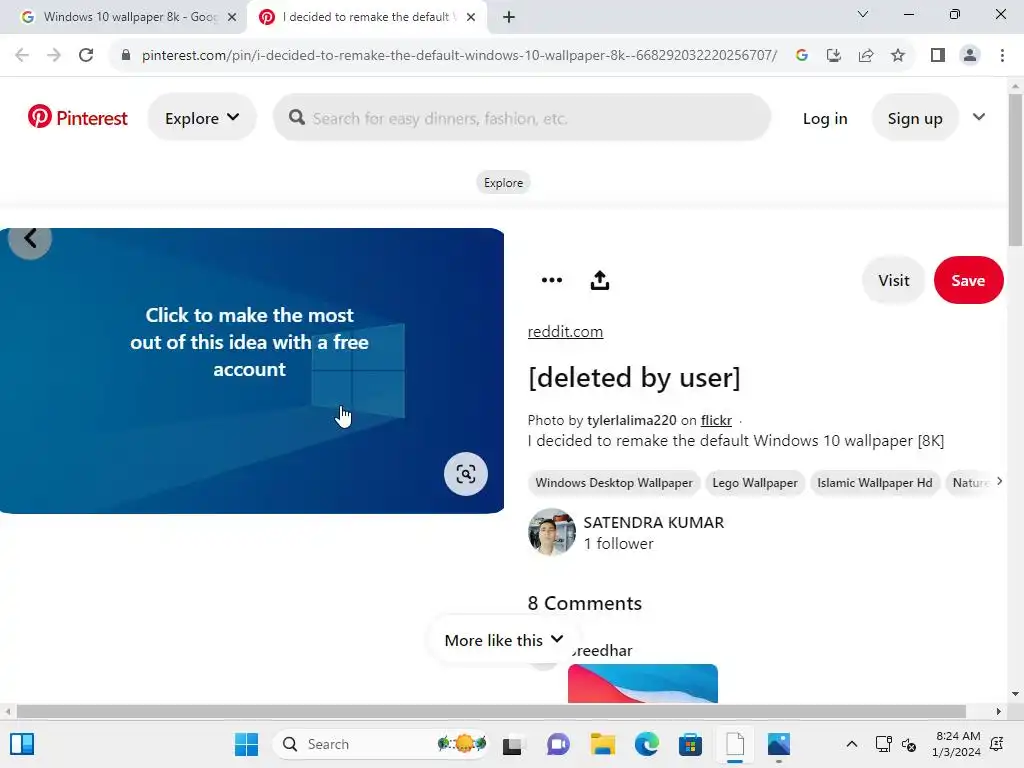The height and width of the screenshot is (768, 1024).
Task: Click the Windows Desktop Wallpaper tag
Action: (x=613, y=483)
